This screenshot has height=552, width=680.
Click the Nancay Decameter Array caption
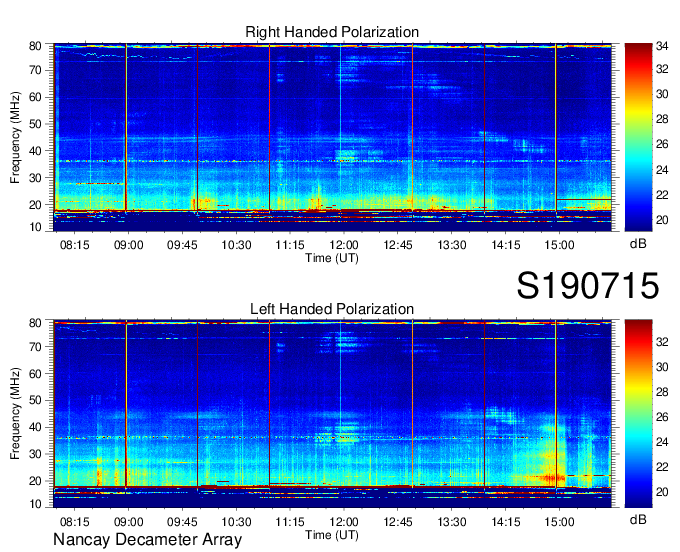click(147, 540)
